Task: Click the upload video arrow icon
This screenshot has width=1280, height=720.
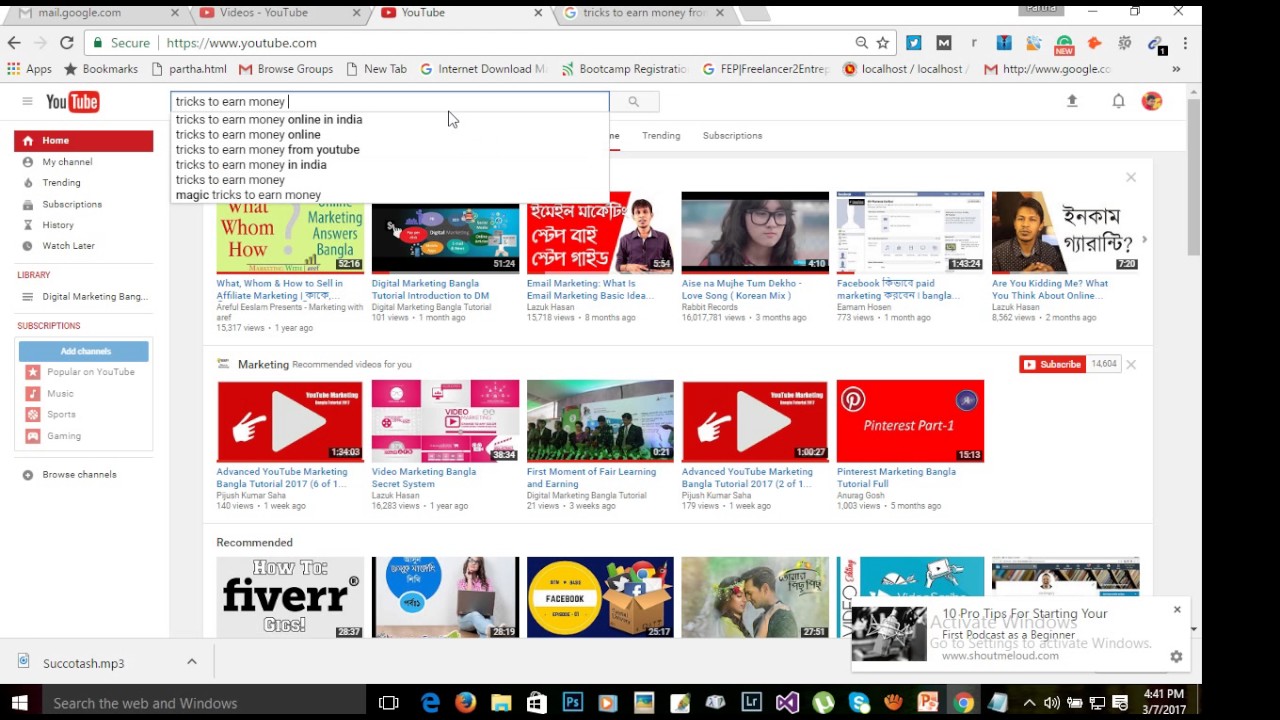Action: pos(1072,101)
